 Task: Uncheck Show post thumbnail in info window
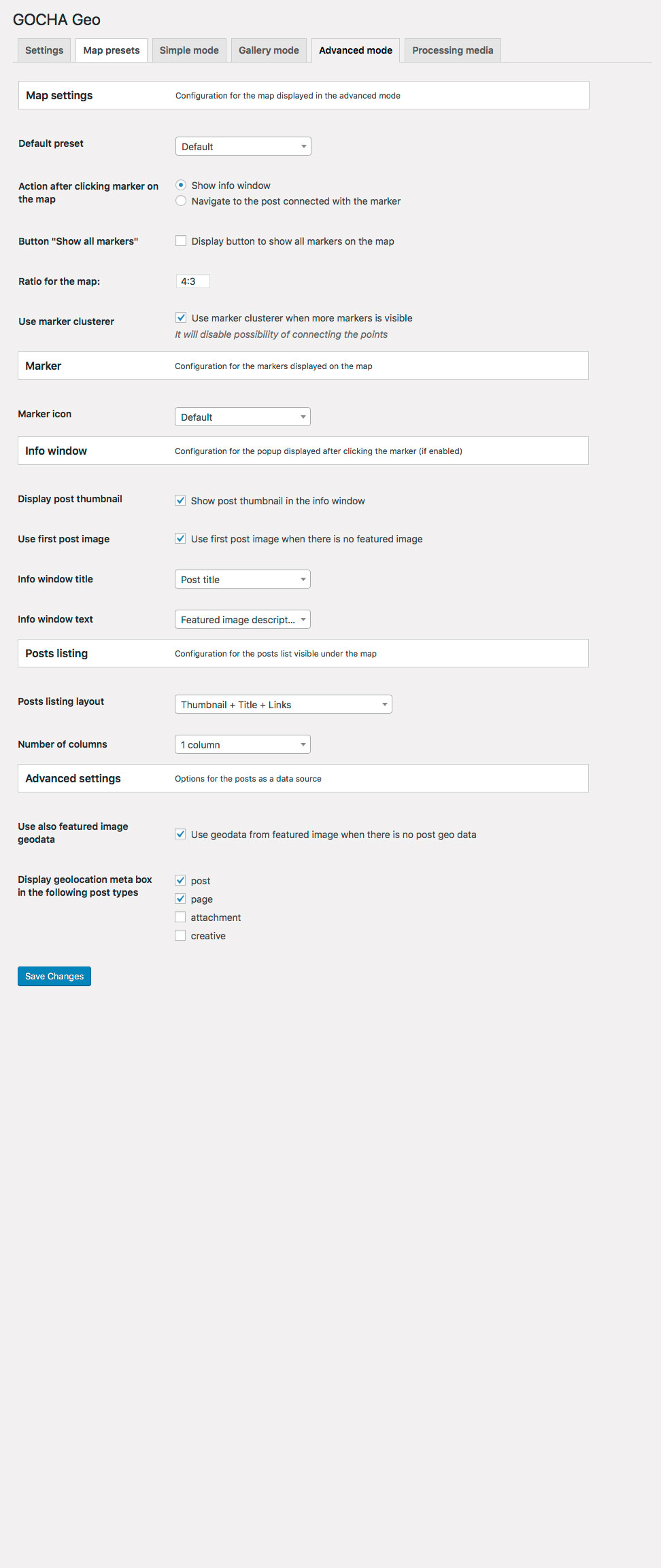tap(180, 500)
